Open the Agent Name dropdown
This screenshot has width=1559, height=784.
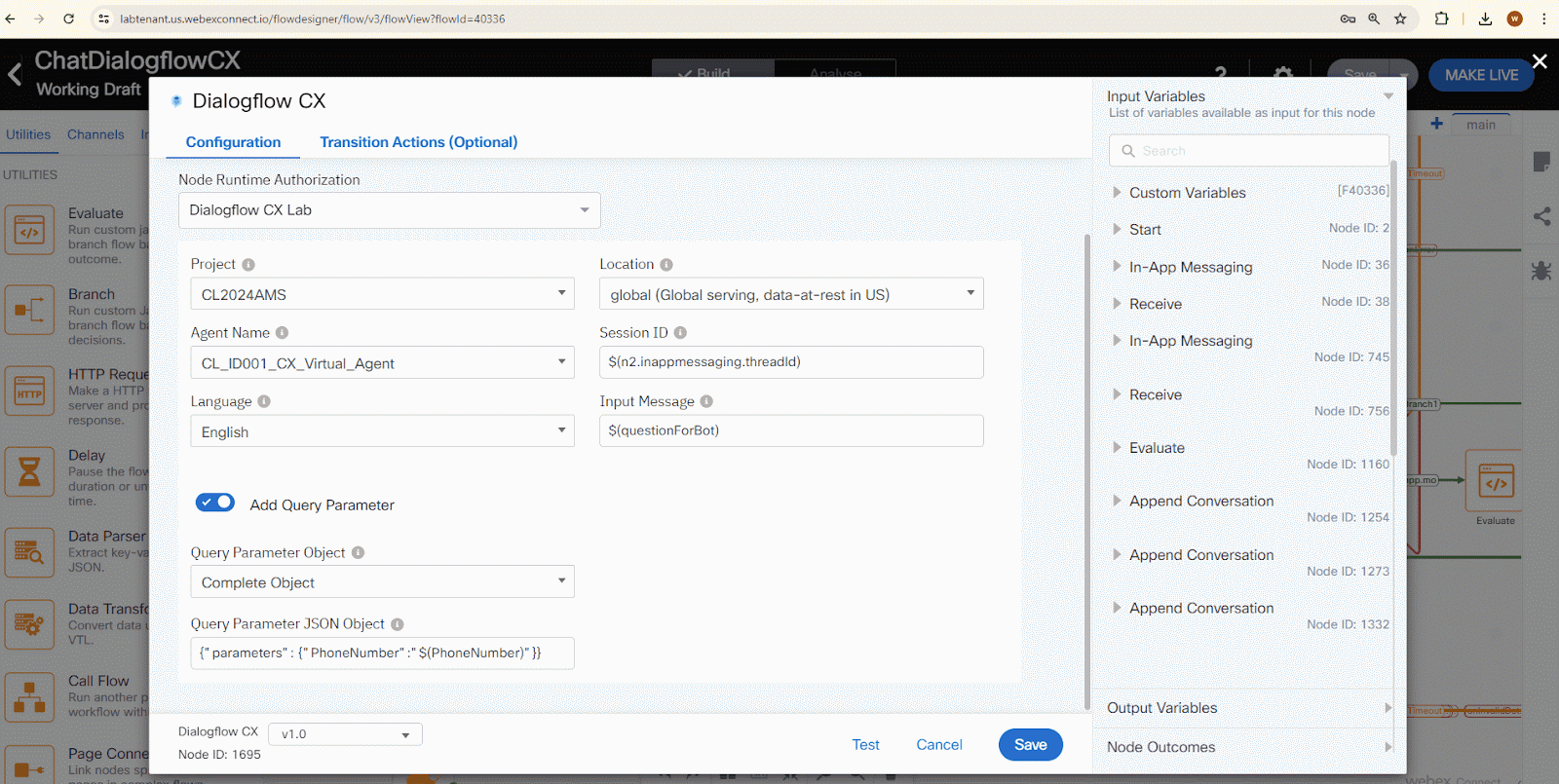382,363
